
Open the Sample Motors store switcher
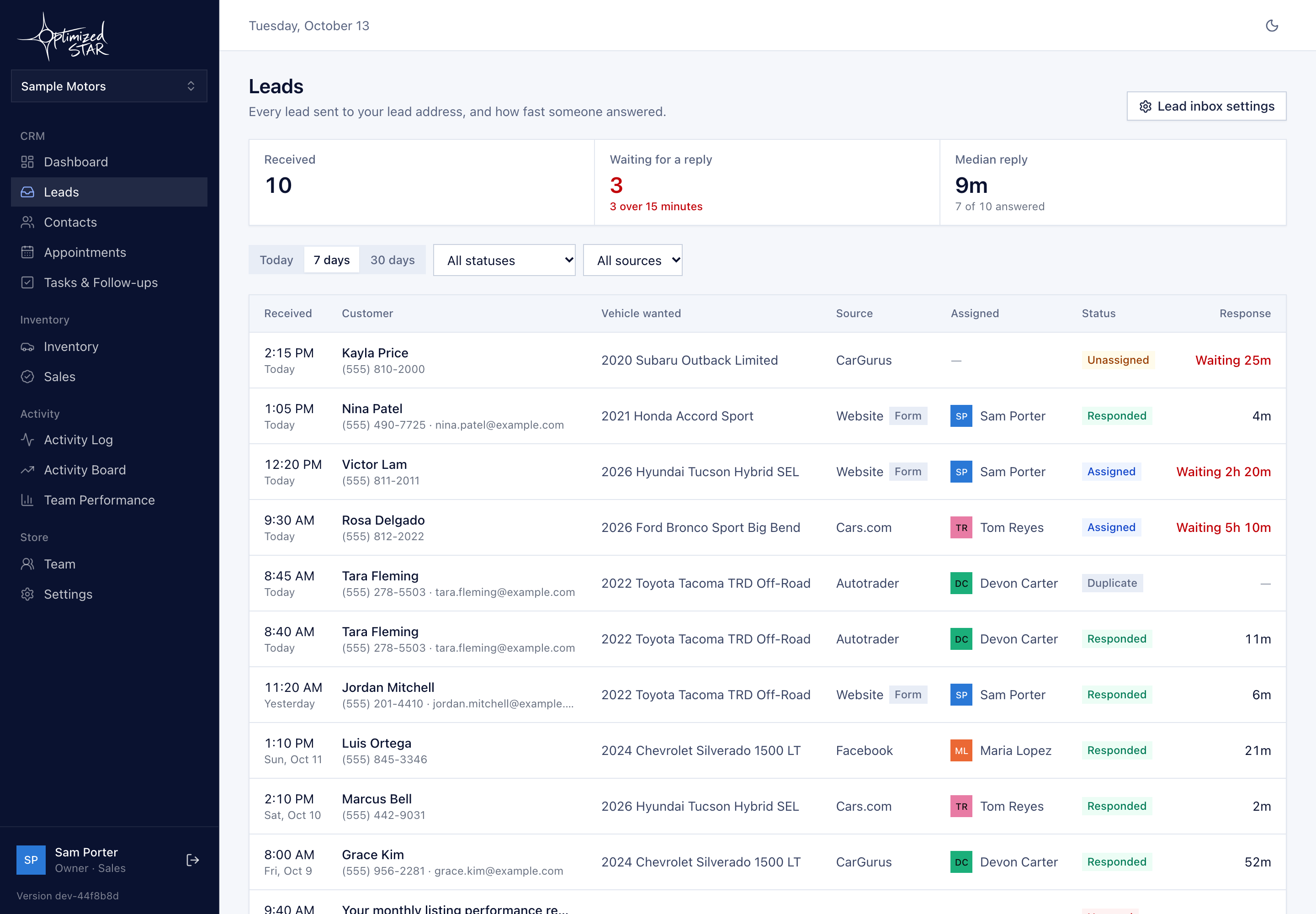[x=109, y=86]
